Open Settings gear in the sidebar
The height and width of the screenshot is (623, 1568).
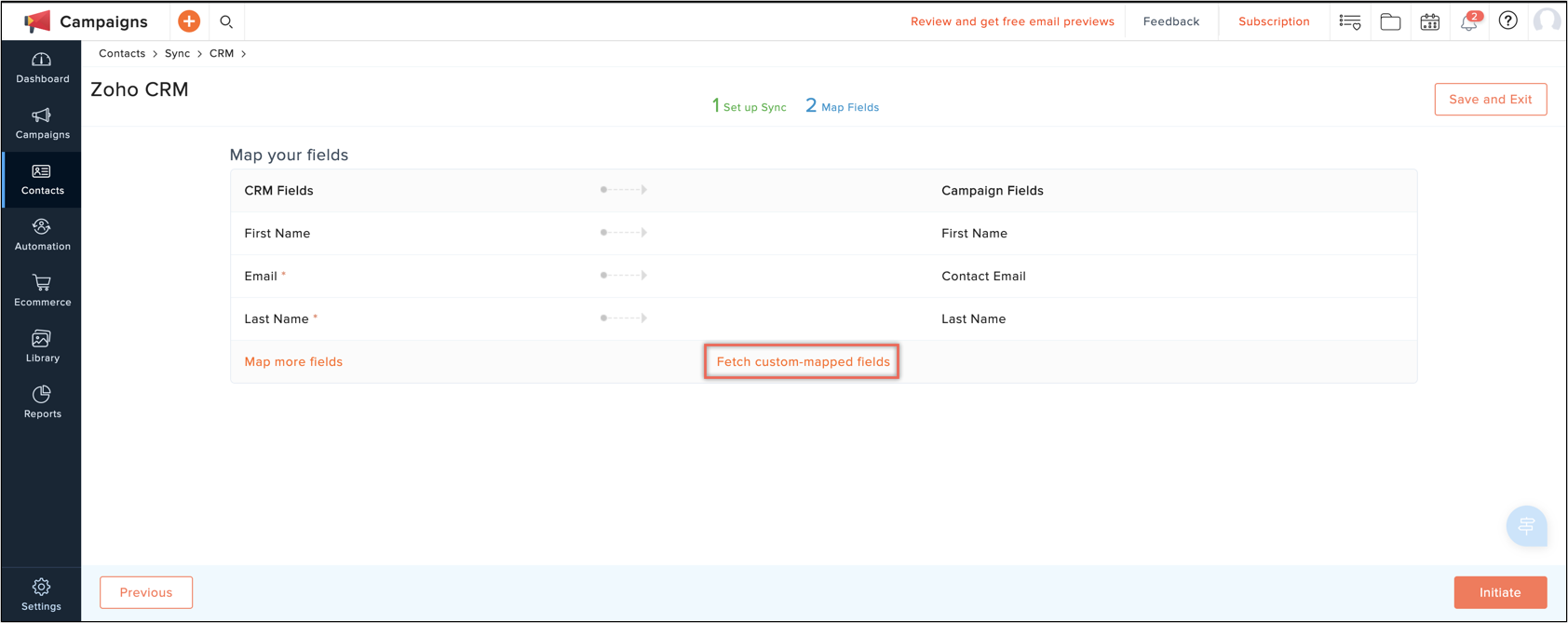[x=42, y=594]
